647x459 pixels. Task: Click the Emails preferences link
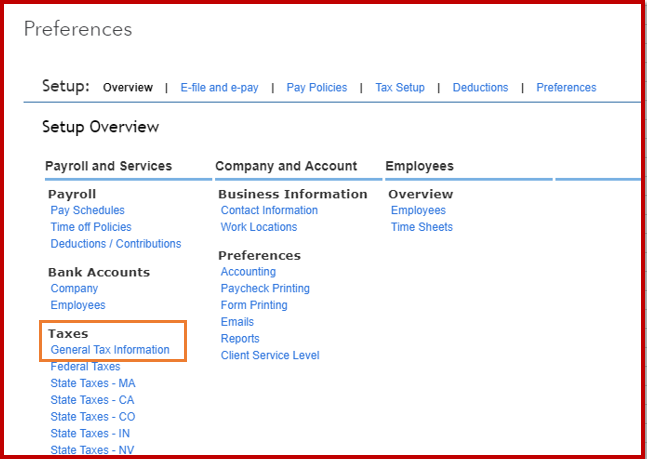coord(237,322)
